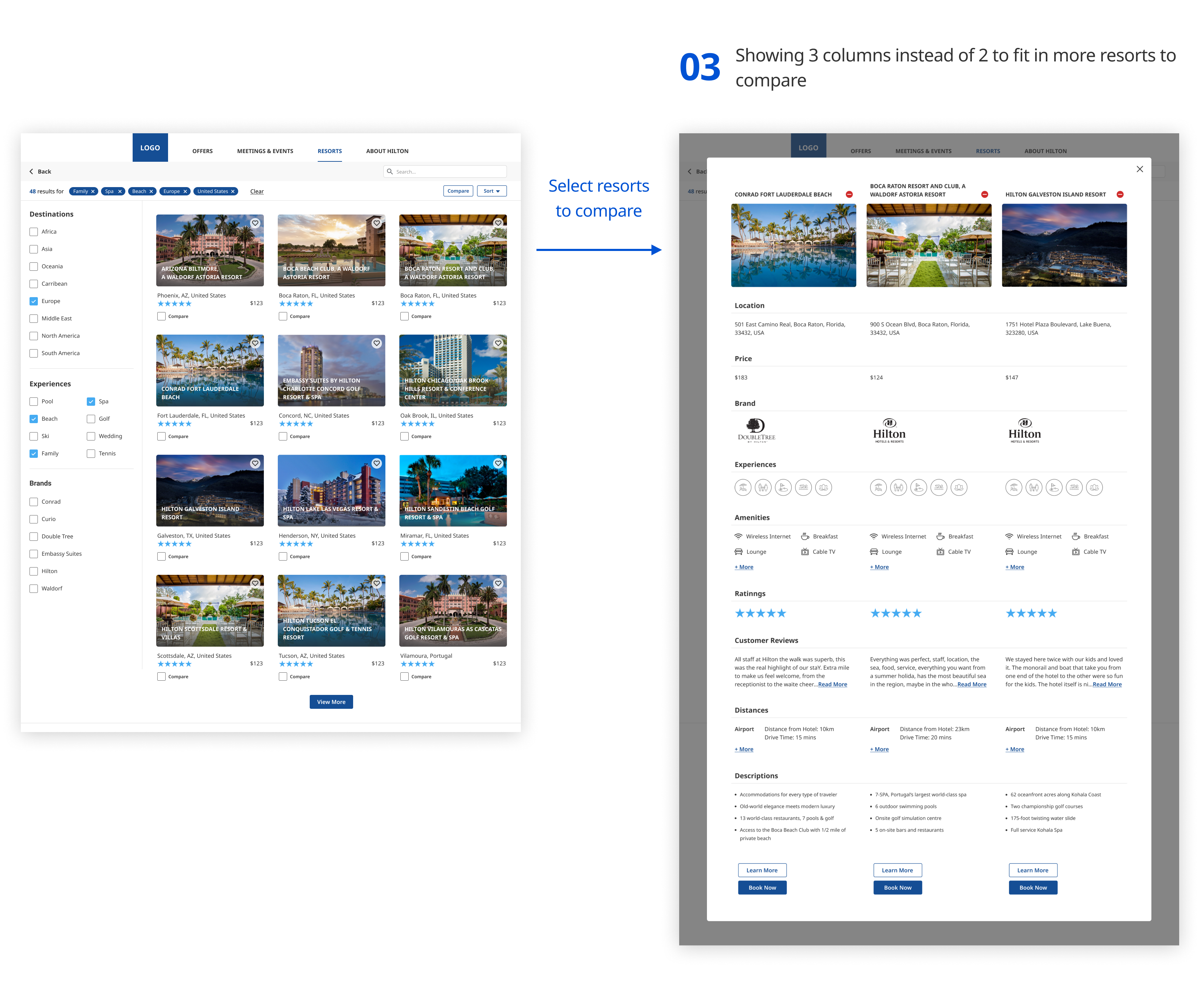1200x1008 pixels.
Task: Click heart on Hilton Galveston Island card
Action: (x=255, y=463)
